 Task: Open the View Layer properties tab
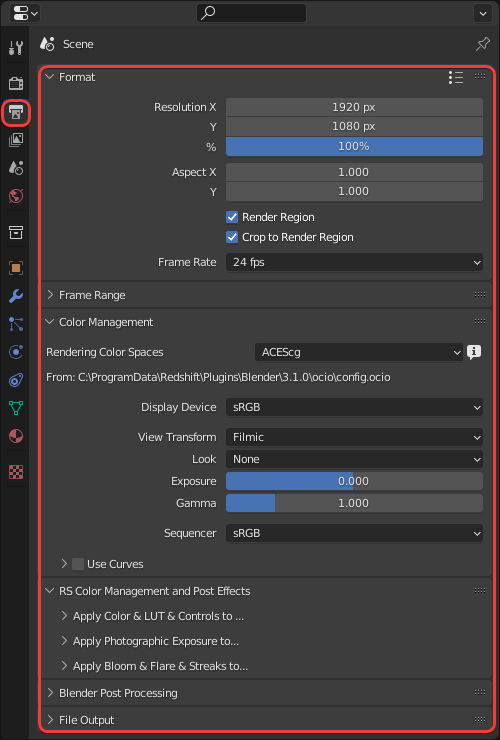point(16,140)
